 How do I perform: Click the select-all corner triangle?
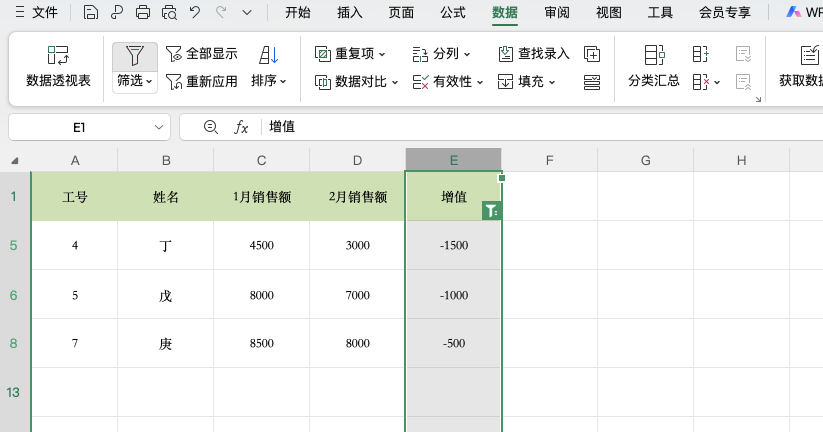click(x=15, y=161)
